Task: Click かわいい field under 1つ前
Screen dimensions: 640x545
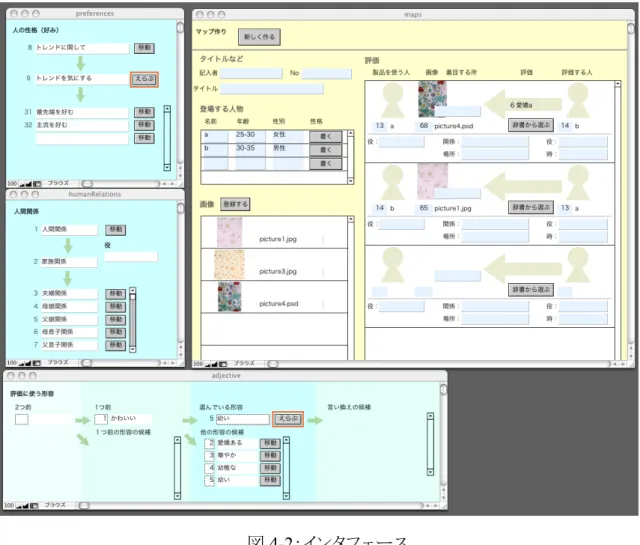Action: pos(130,419)
